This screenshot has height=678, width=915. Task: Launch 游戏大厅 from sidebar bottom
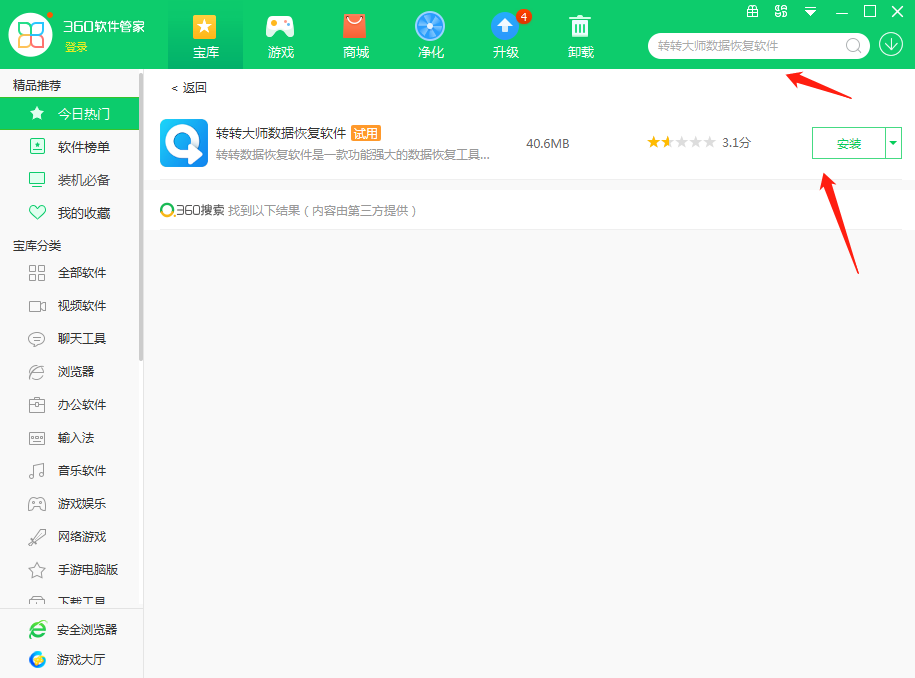point(67,660)
